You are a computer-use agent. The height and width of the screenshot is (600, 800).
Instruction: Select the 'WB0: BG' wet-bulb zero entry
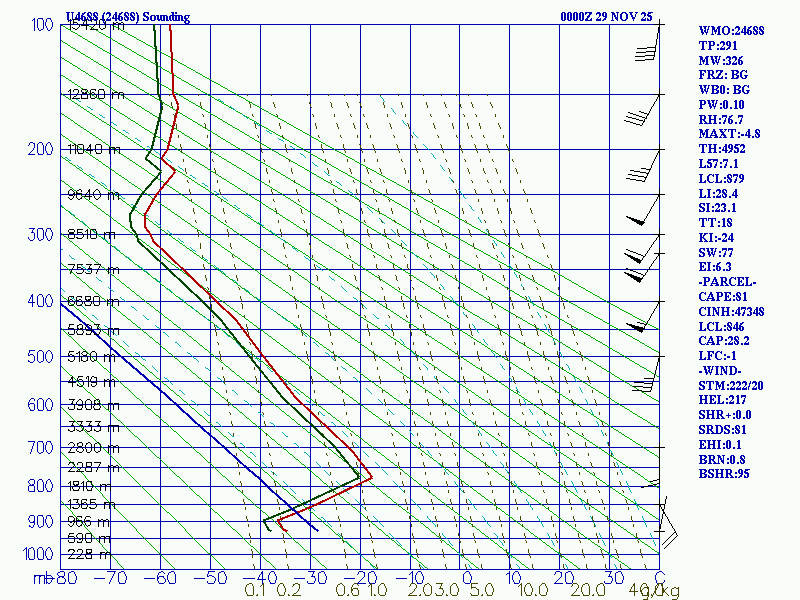coord(724,90)
